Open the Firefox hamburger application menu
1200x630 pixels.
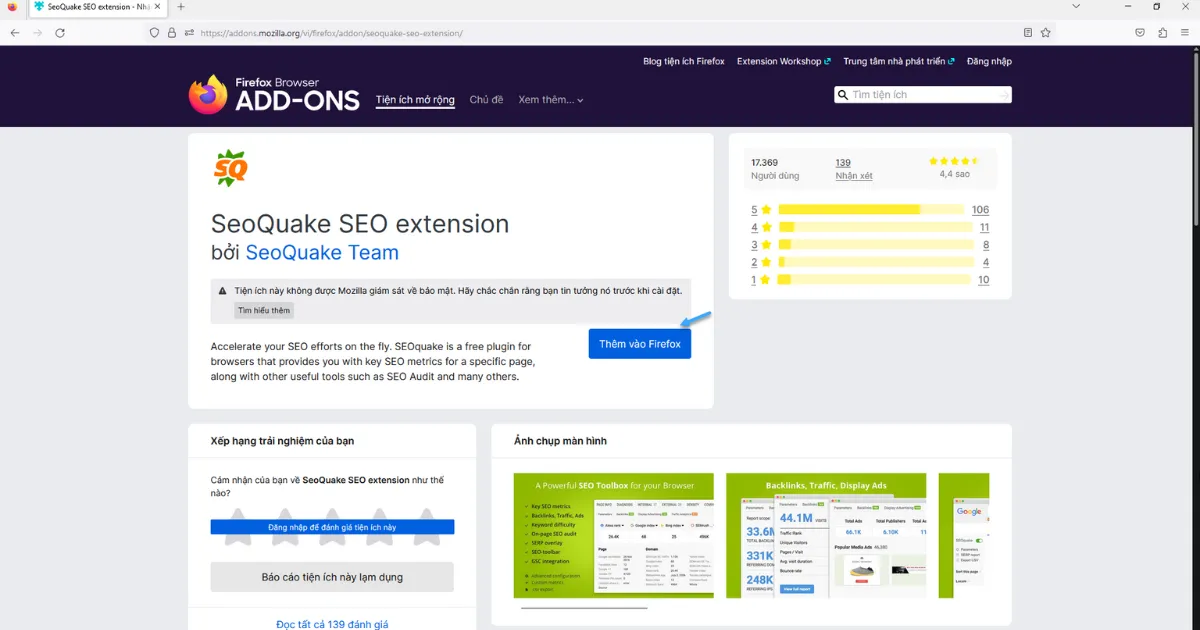click(1185, 32)
